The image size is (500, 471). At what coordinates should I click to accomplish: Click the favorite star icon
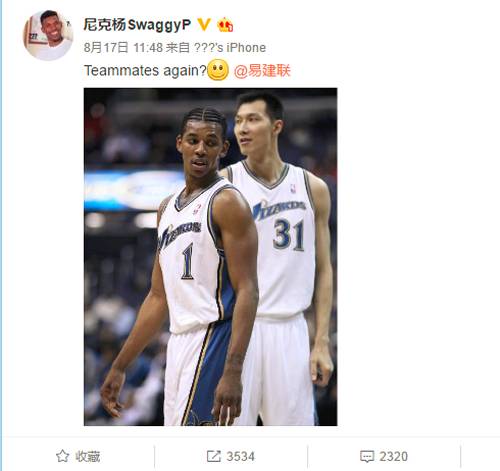tap(62, 456)
